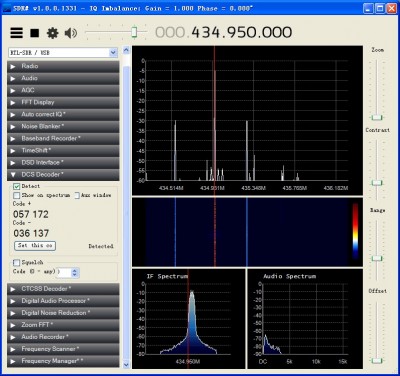Open the hamburger menu icon
This screenshot has width=400, height=376.
[x=17, y=33]
